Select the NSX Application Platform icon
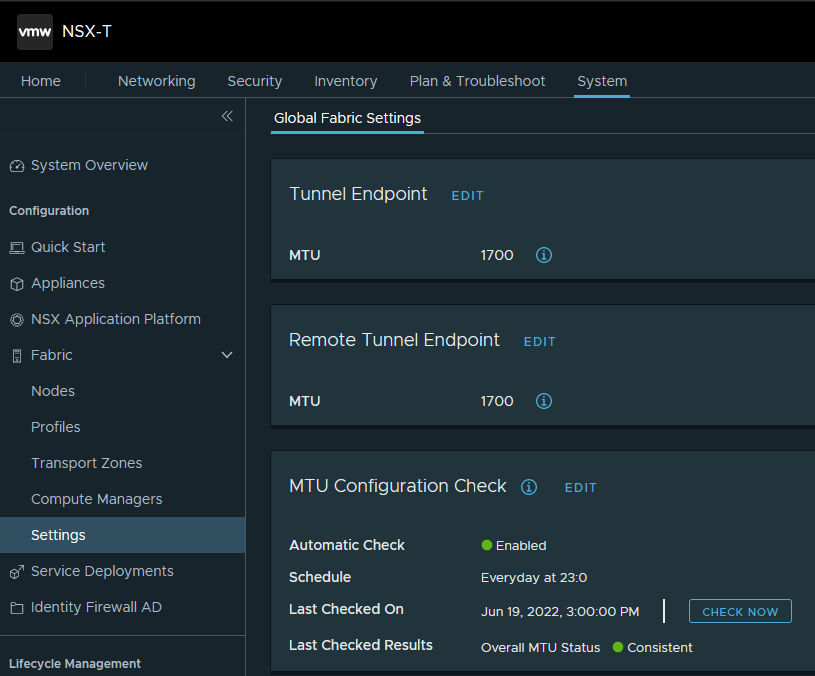Screen dimensions: 815x676 [x=15, y=319]
